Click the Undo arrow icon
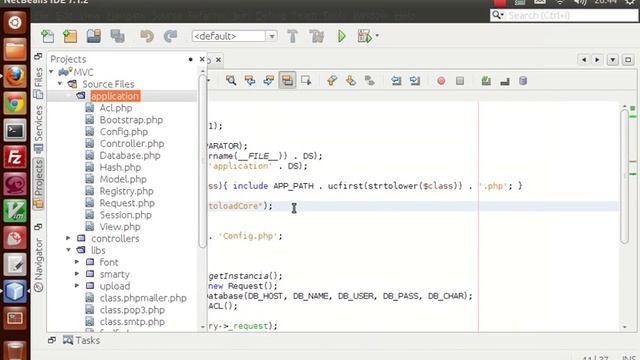 [x=147, y=36]
